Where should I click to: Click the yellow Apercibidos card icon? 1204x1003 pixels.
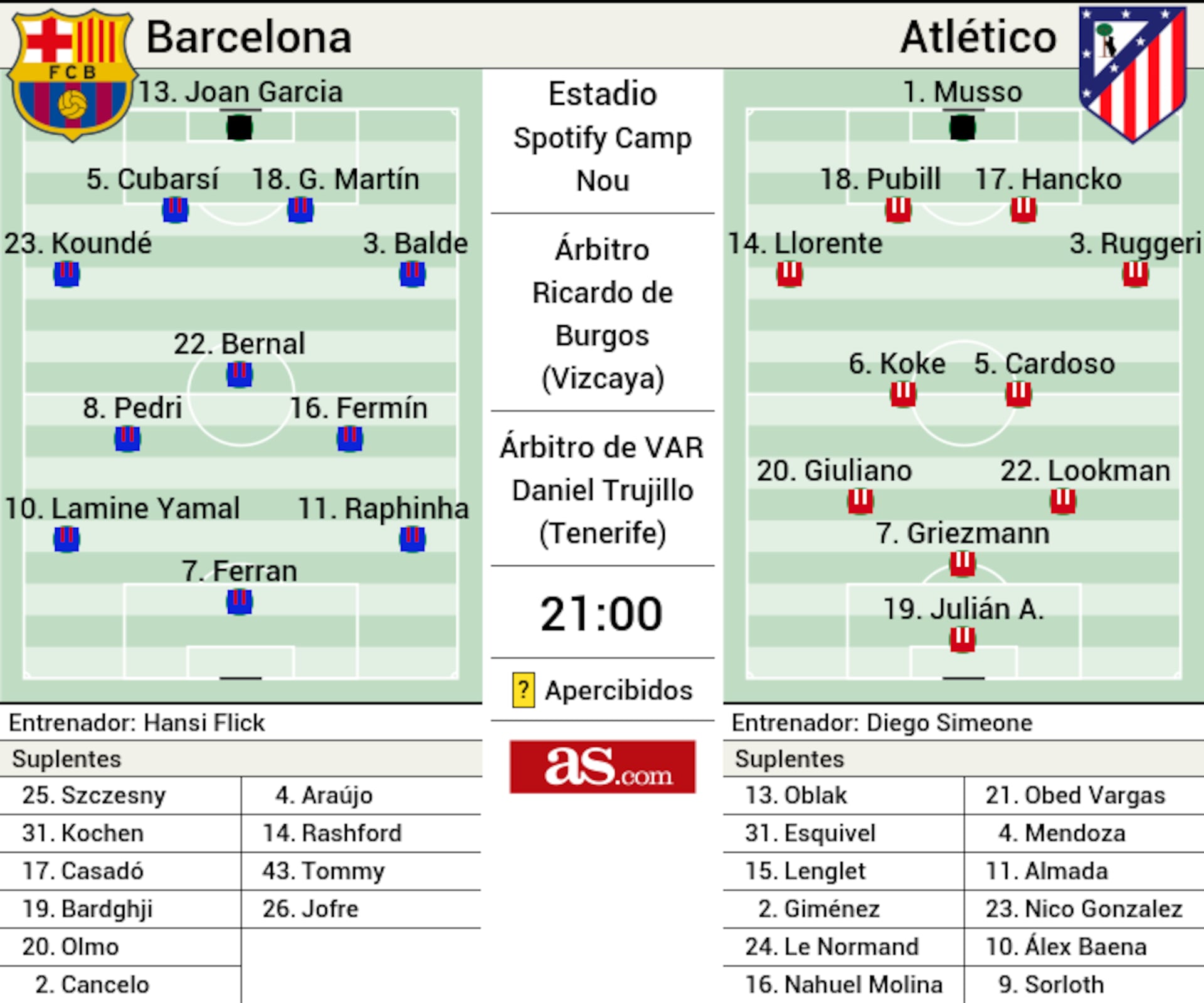pyautogui.click(x=524, y=690)
